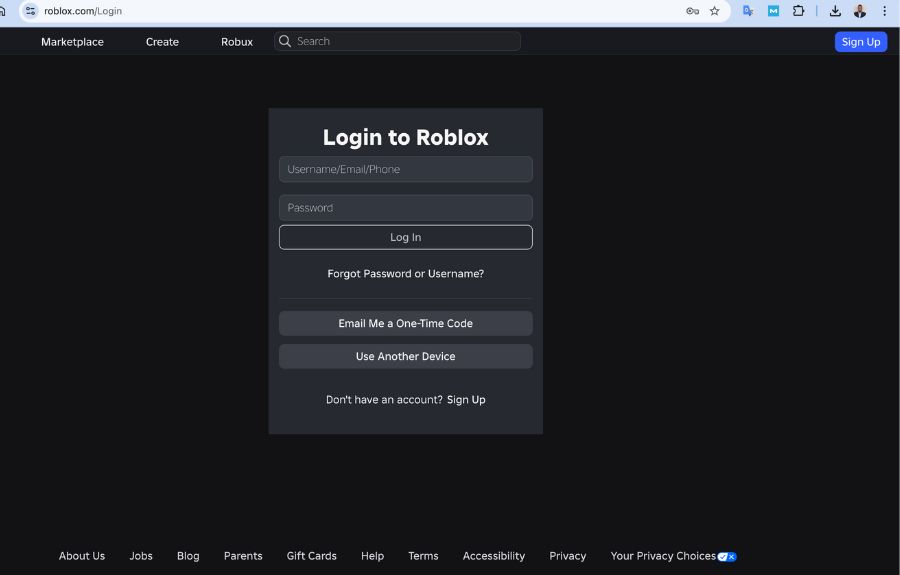
Task: Open the Create nav item
Action: [162, 42]
